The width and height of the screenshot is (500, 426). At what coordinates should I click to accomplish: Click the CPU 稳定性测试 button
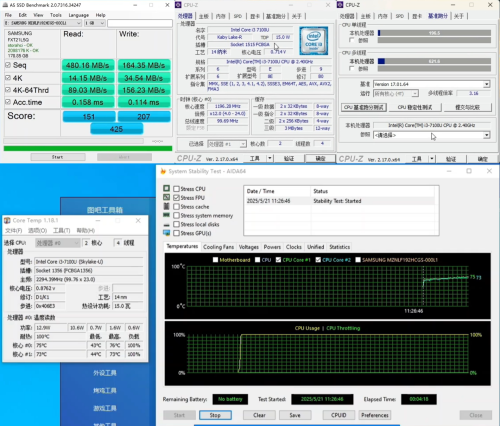[x=415, y=107]
